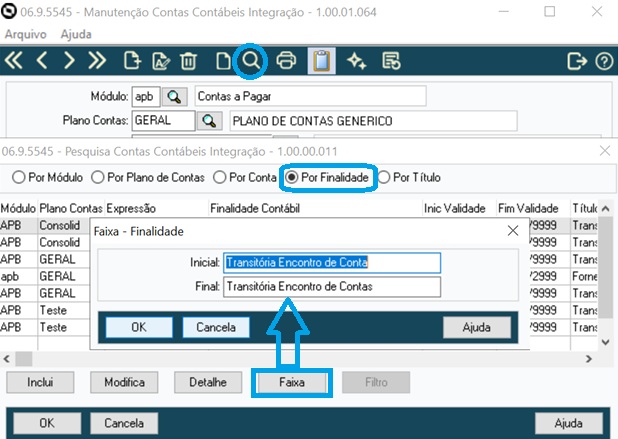Click the Inicial finalidade input field
Screen dimensions: 618x439
click(x=332, y=263)
